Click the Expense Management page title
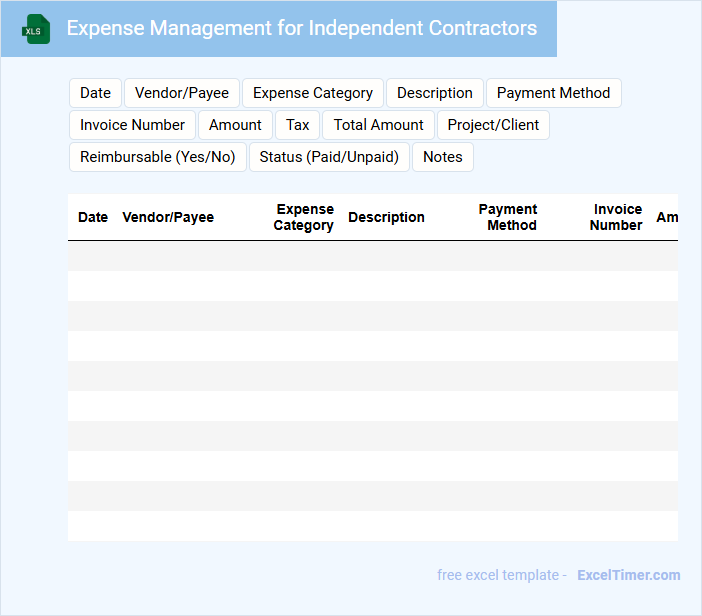This screenshot has height=616, width=702. click(302, 28)
